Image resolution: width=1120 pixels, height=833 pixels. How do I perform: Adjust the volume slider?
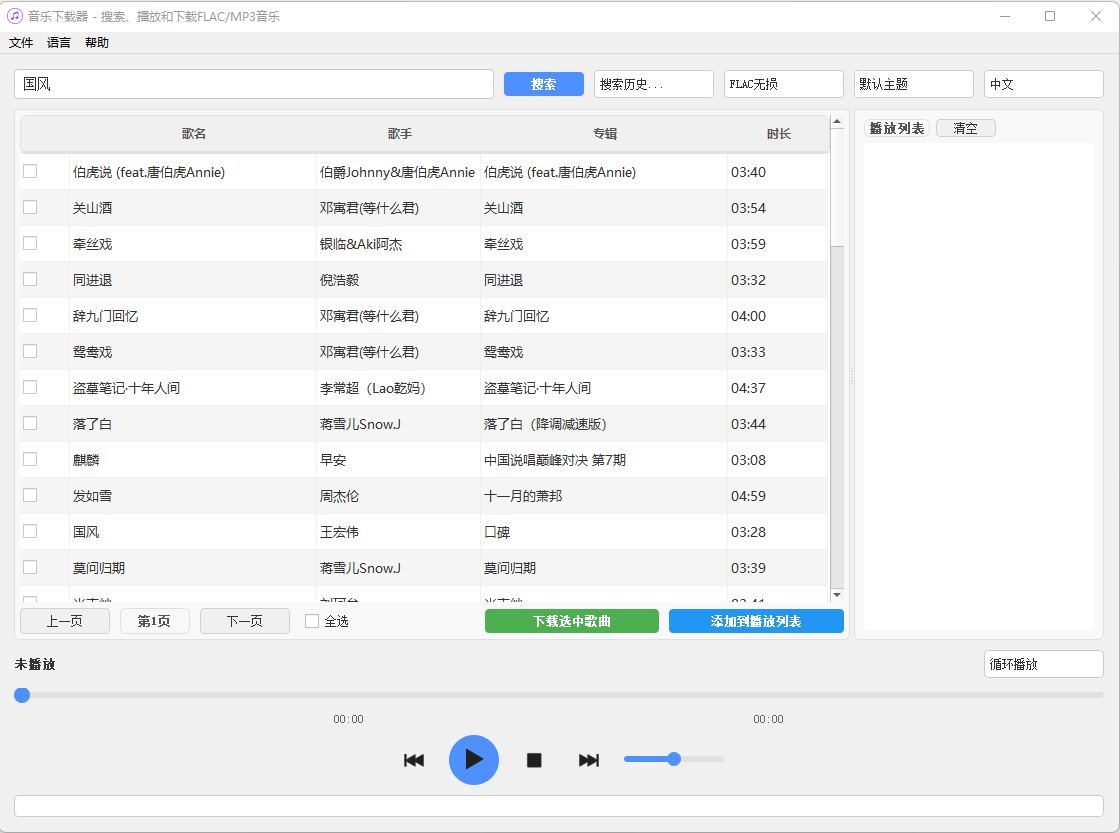click(673, 759)
